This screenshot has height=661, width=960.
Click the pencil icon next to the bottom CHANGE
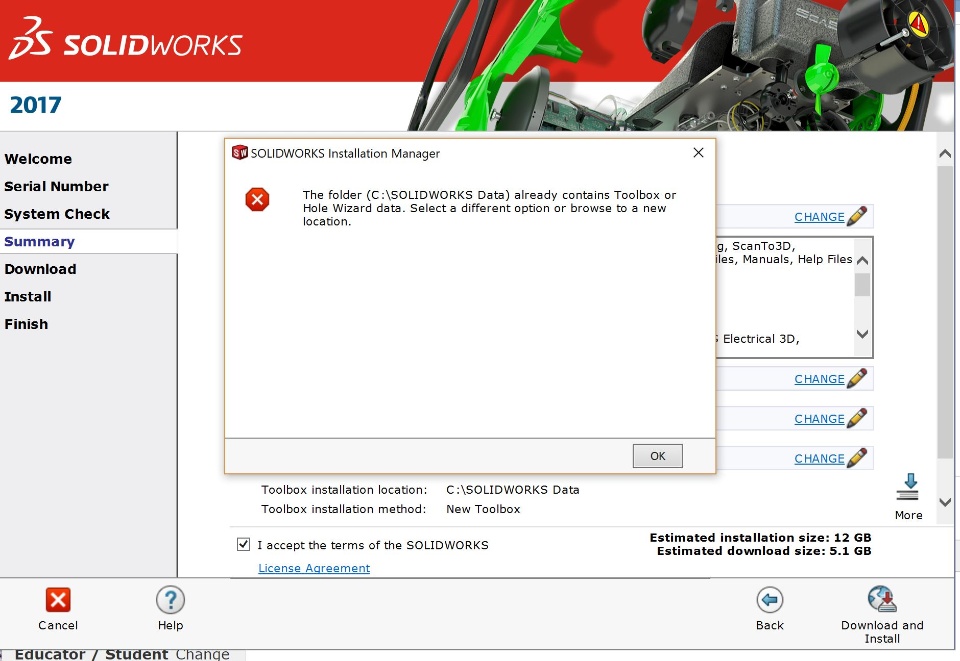click(857, 458)
